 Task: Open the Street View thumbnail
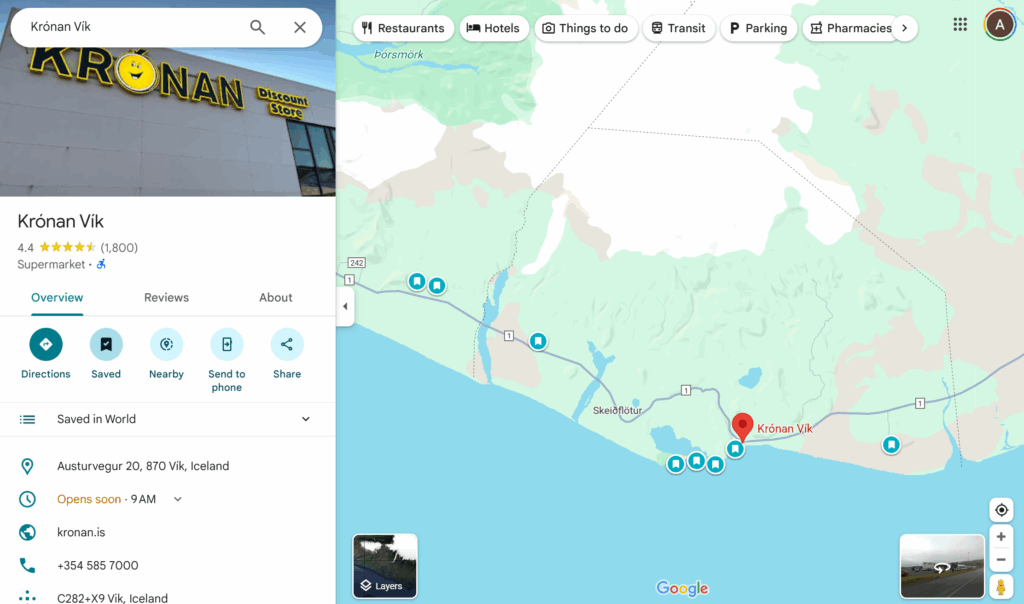tap(942, 566)
